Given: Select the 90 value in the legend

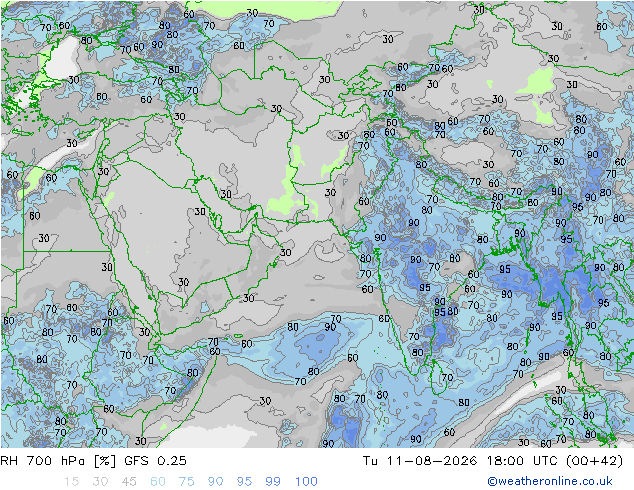Looking at the screenshot, I should pos(215,481).
